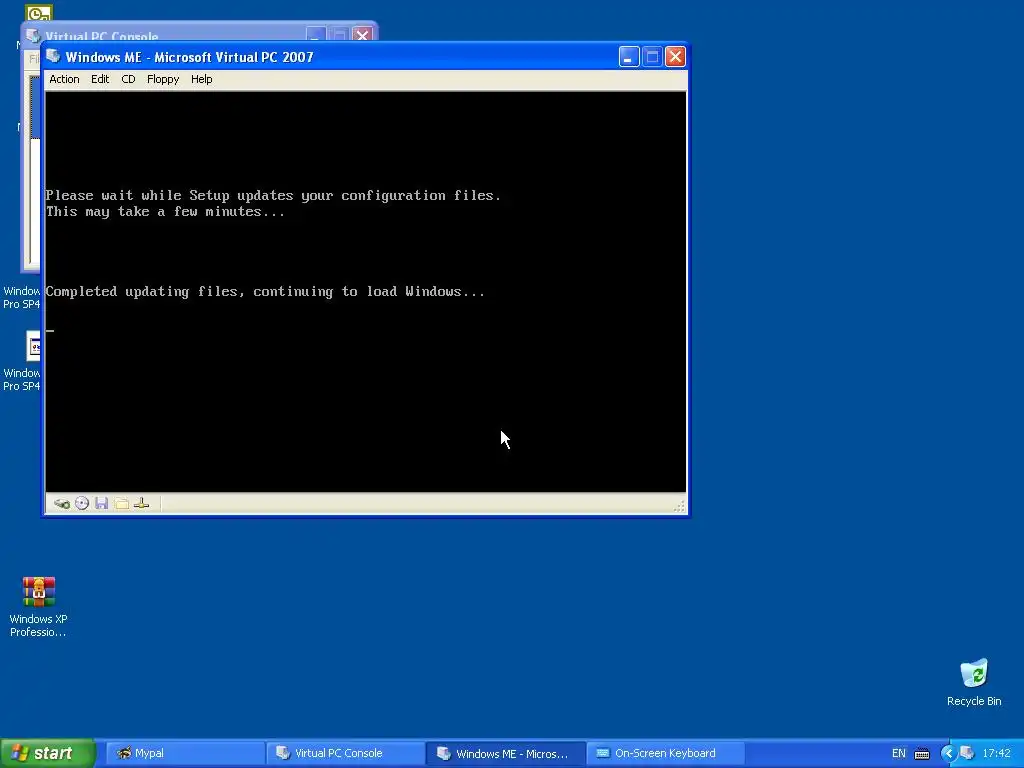
Task: Select the Windows XP Professio… WinRAR archive icon
Action: (39, 607)
